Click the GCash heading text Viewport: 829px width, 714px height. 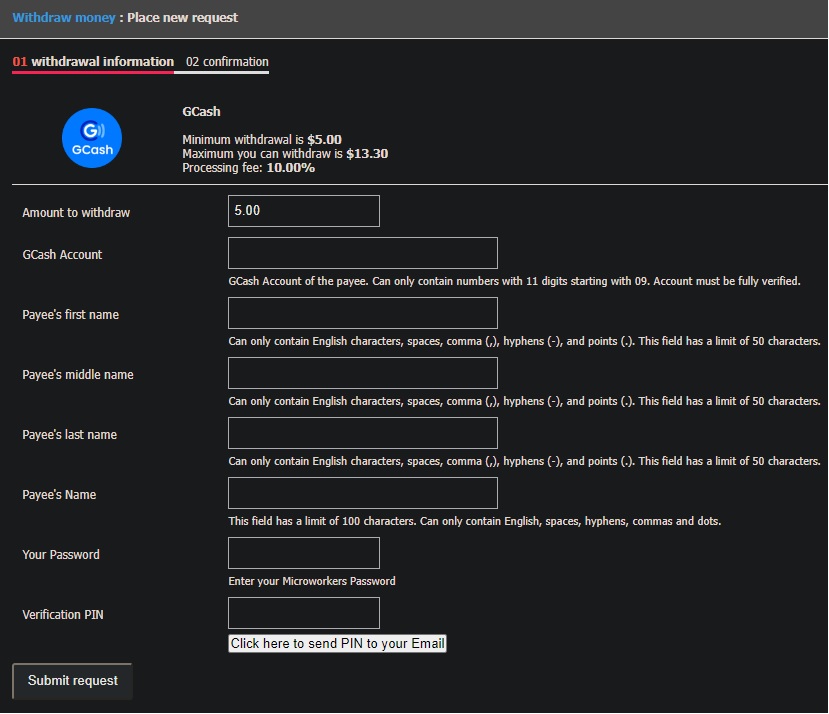point(201,112)
